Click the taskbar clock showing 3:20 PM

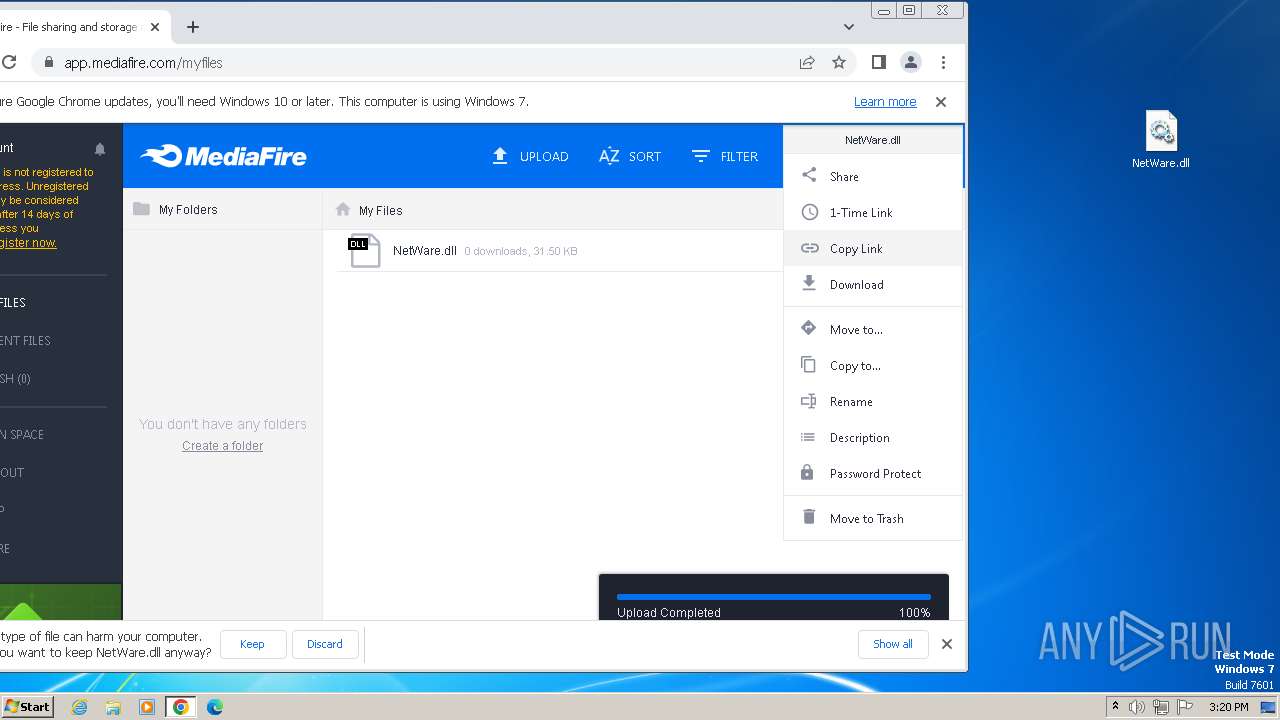click(1228, 707)
